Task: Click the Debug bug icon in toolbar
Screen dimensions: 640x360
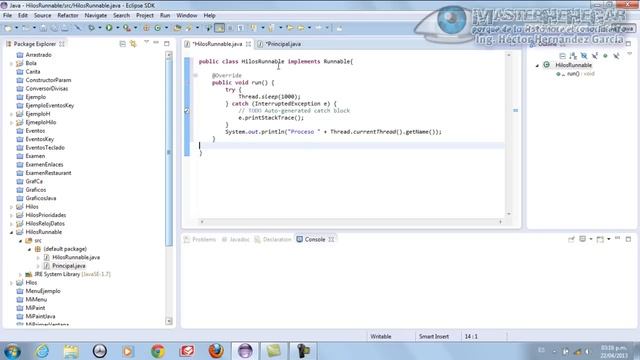Action: coord(91,28)
